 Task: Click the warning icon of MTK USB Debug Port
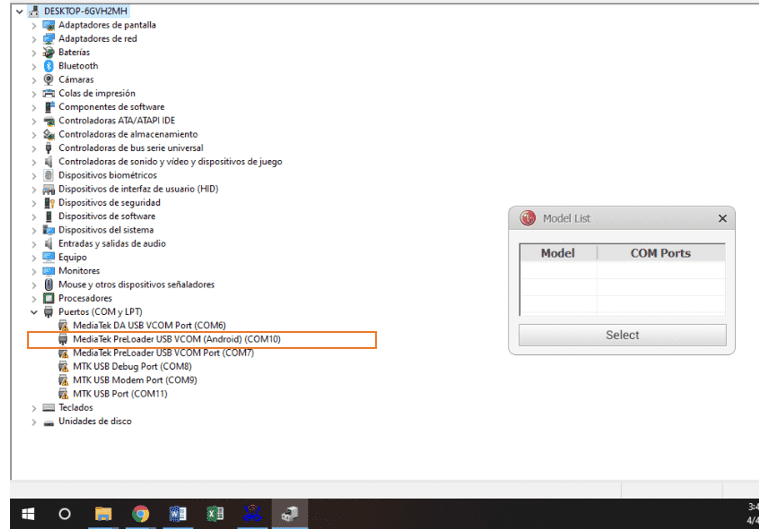tap(63, 366)
